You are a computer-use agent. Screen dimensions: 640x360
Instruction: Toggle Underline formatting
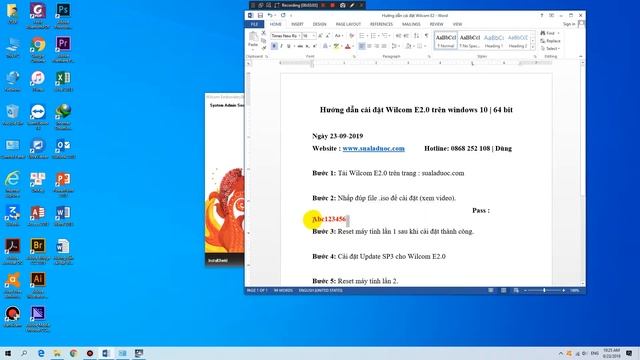289,46
